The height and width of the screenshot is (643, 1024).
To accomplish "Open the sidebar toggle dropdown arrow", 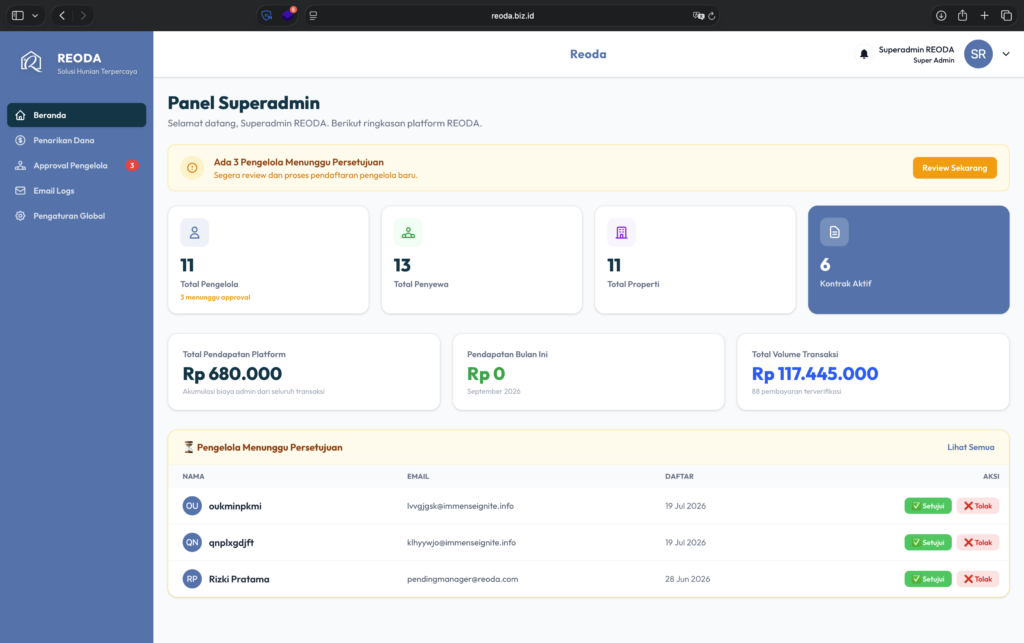I will 35,16.
